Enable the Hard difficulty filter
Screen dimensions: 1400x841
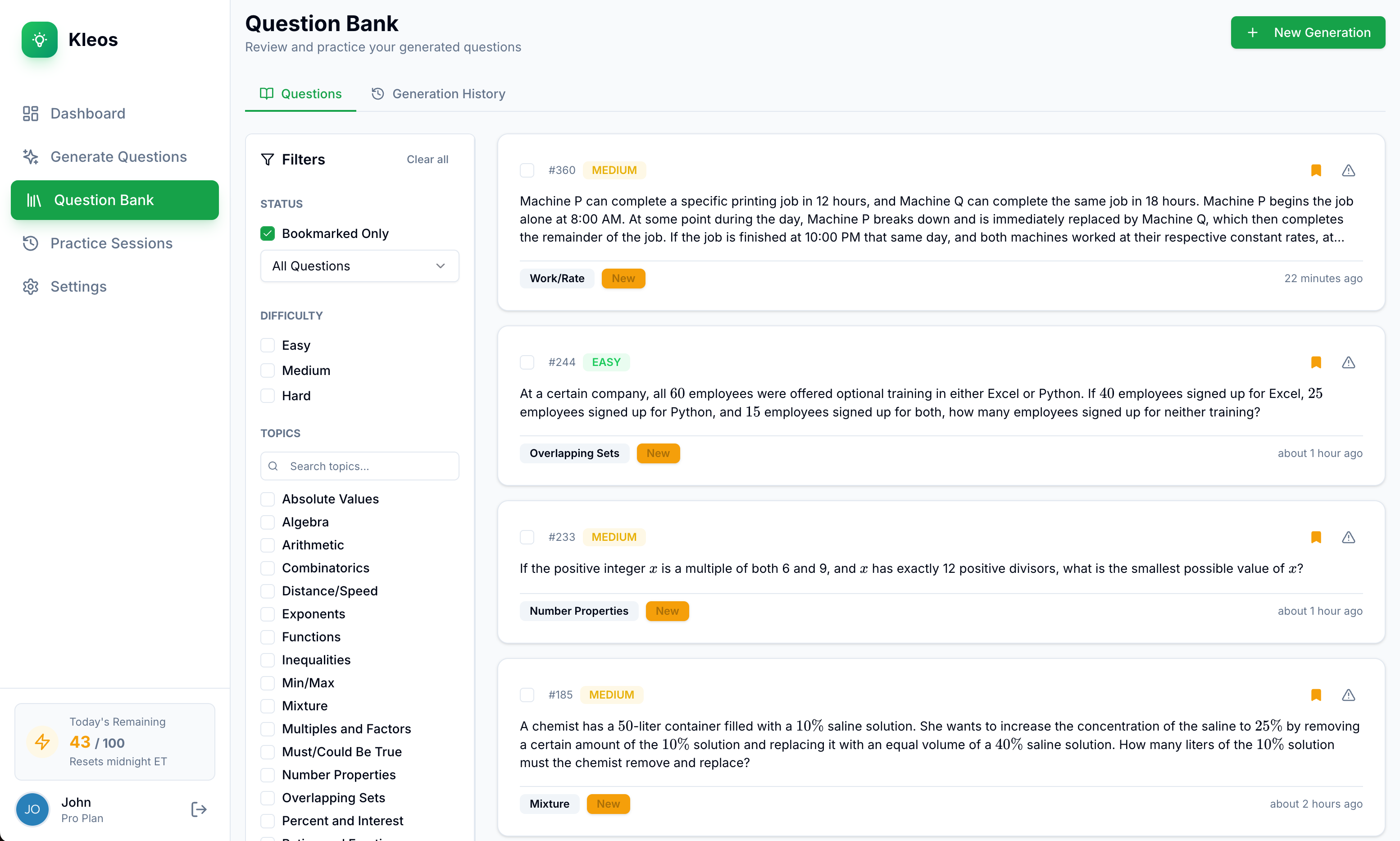267,396
